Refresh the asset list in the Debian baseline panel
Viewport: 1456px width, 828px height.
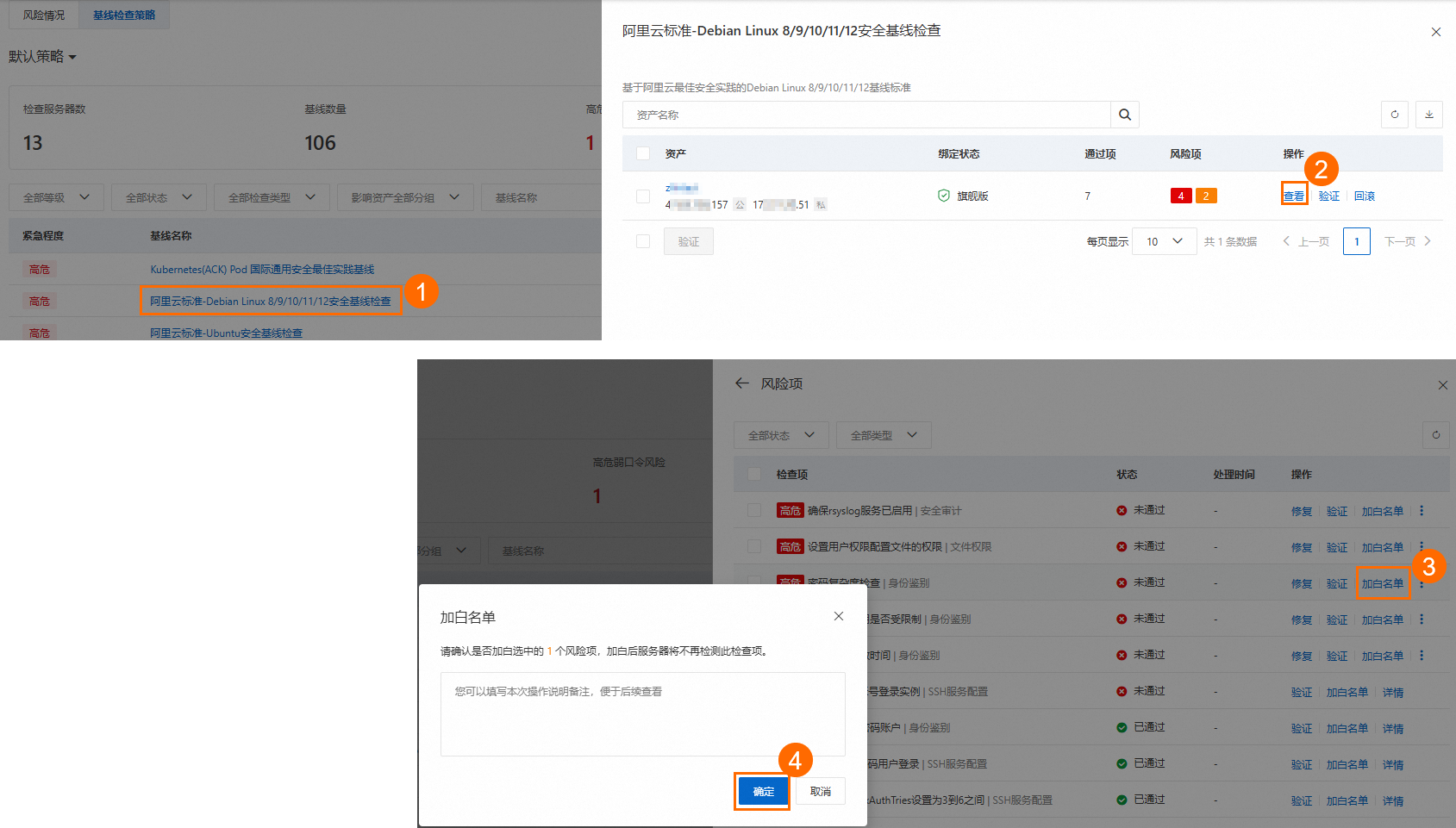(1395, 115)
